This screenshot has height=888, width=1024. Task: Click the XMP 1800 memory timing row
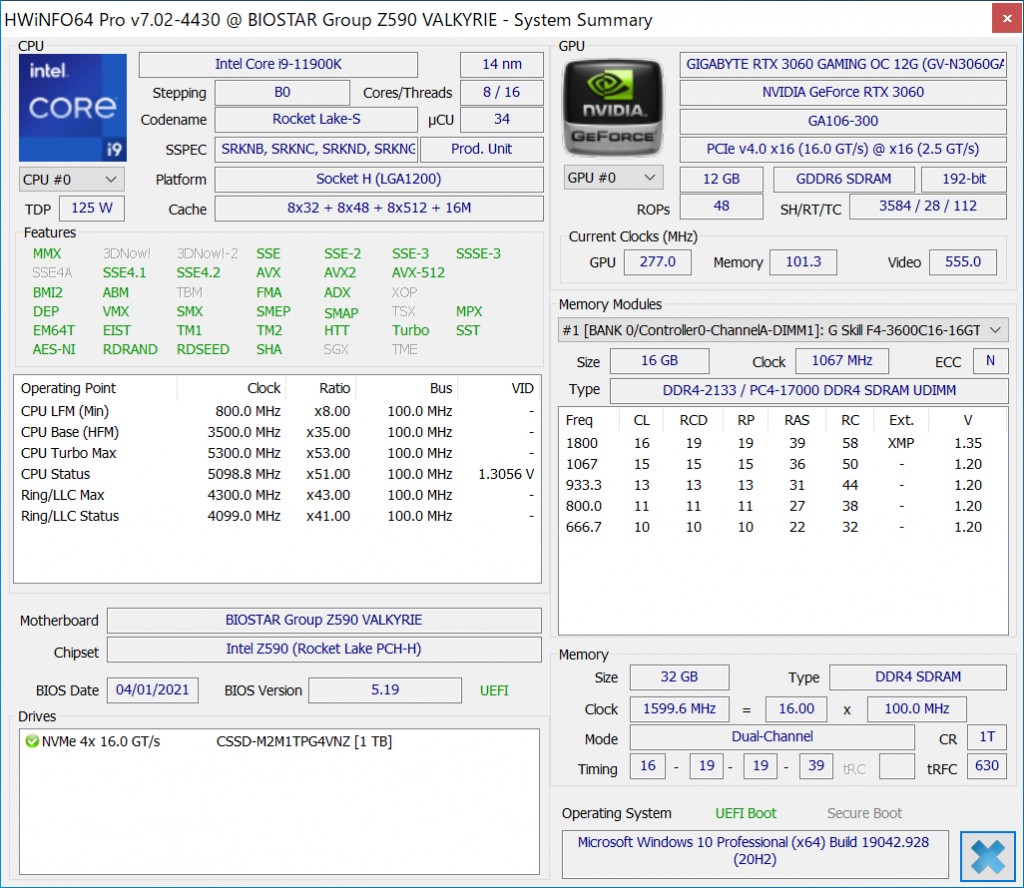782,443
